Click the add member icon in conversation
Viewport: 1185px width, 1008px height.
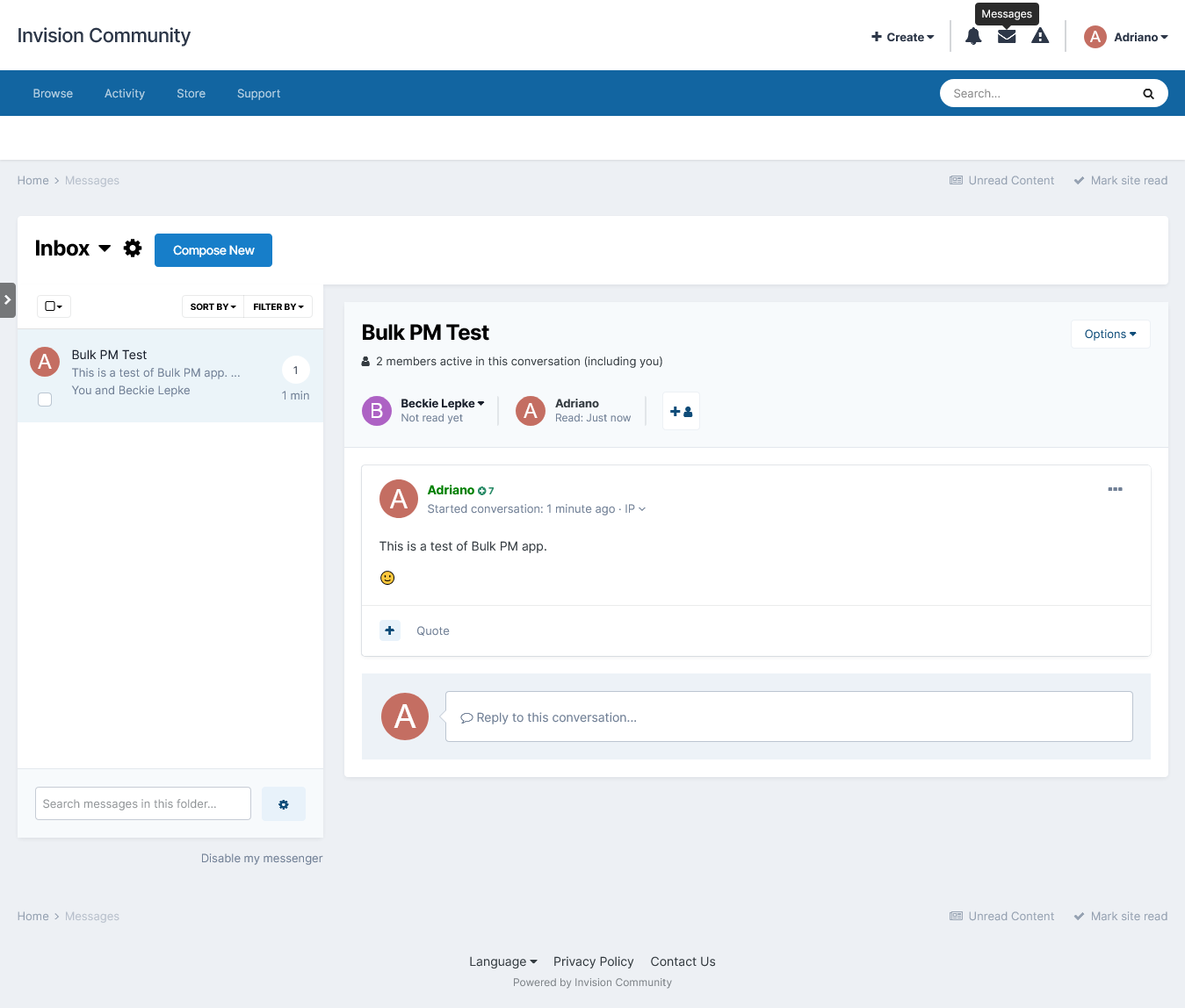click(681, 411)
